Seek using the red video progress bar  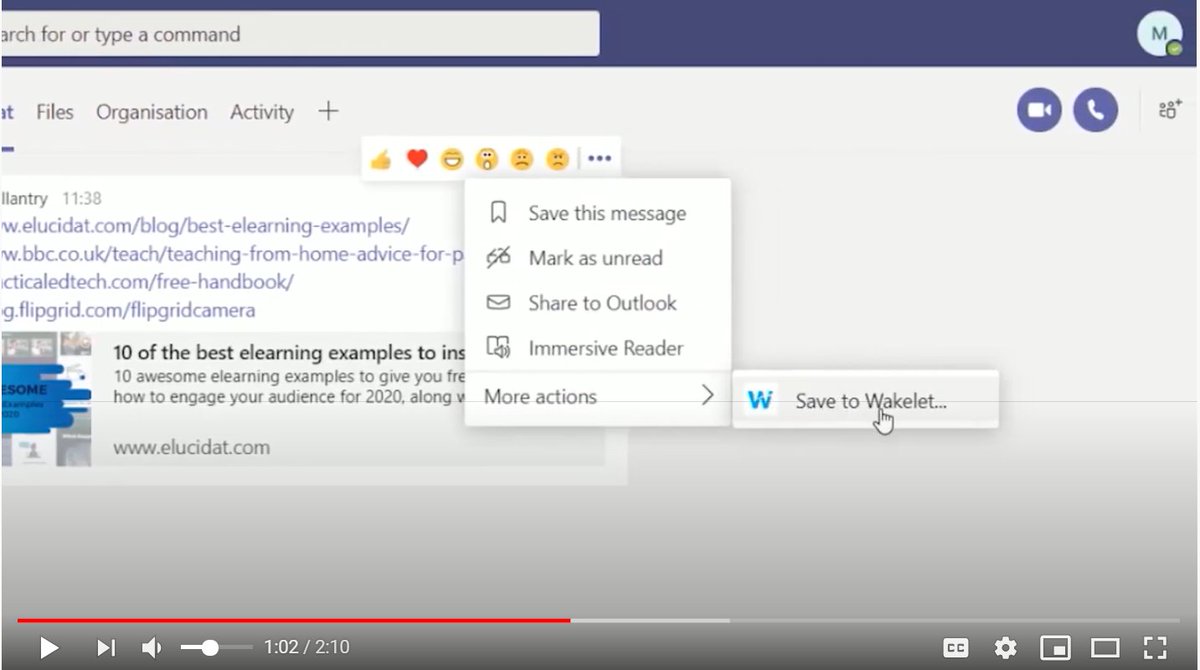293,620
